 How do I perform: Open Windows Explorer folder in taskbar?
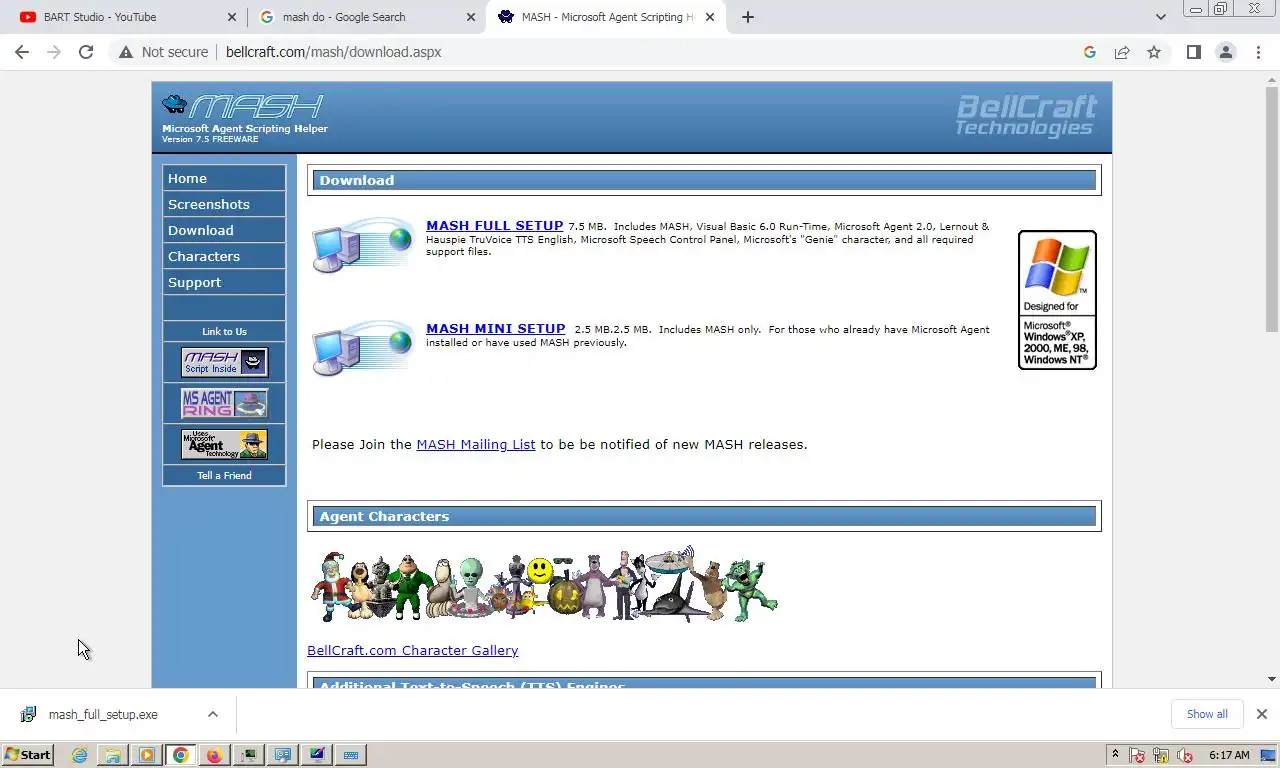(x=113, y=755)
